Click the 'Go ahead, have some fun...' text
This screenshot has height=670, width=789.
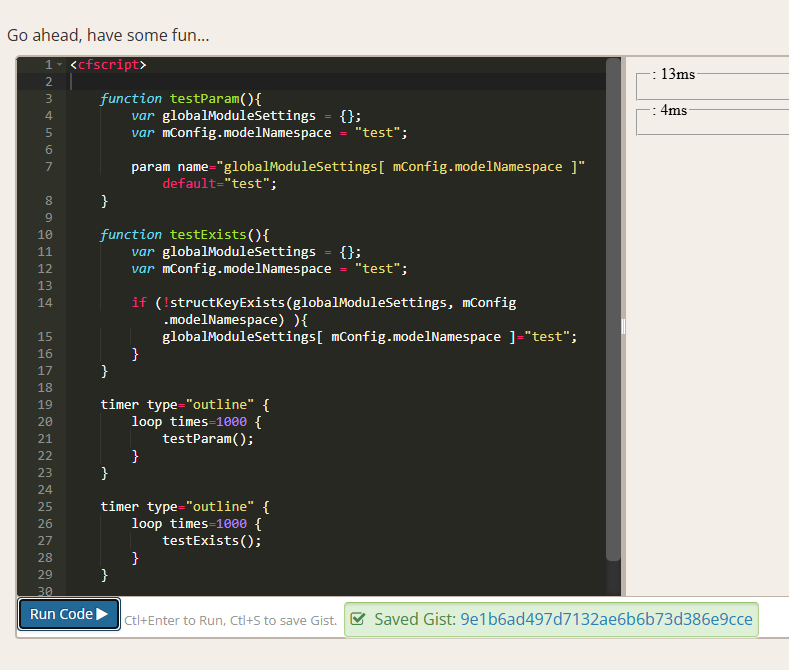(108, 35)
